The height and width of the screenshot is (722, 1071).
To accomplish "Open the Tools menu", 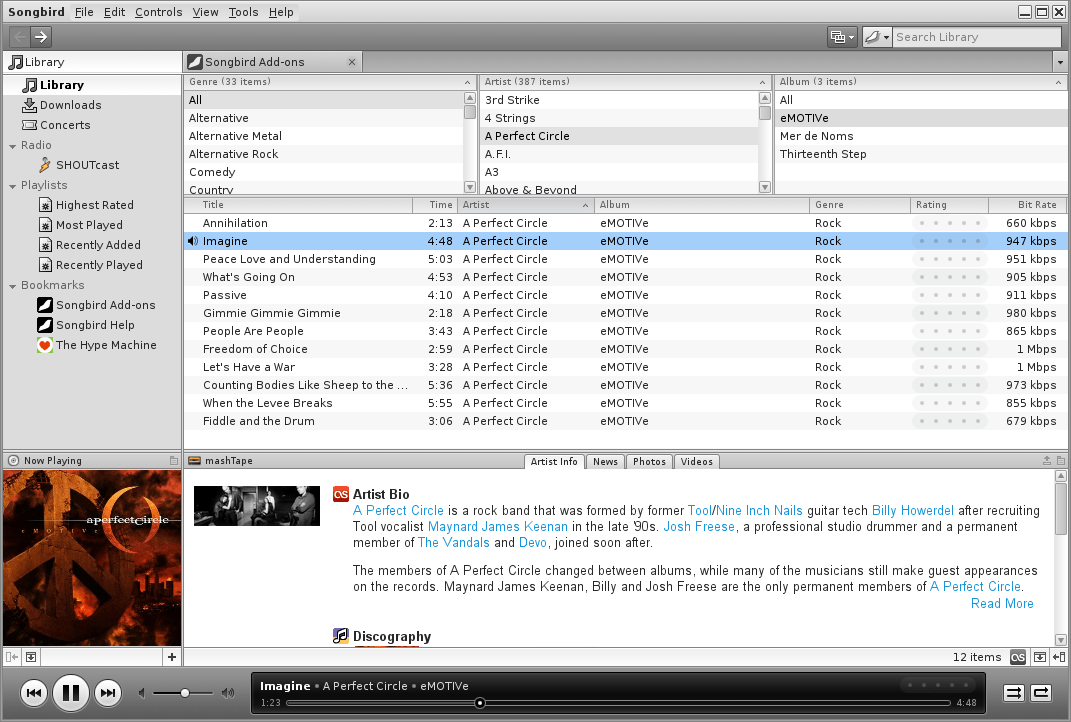I will pos(243,12).
